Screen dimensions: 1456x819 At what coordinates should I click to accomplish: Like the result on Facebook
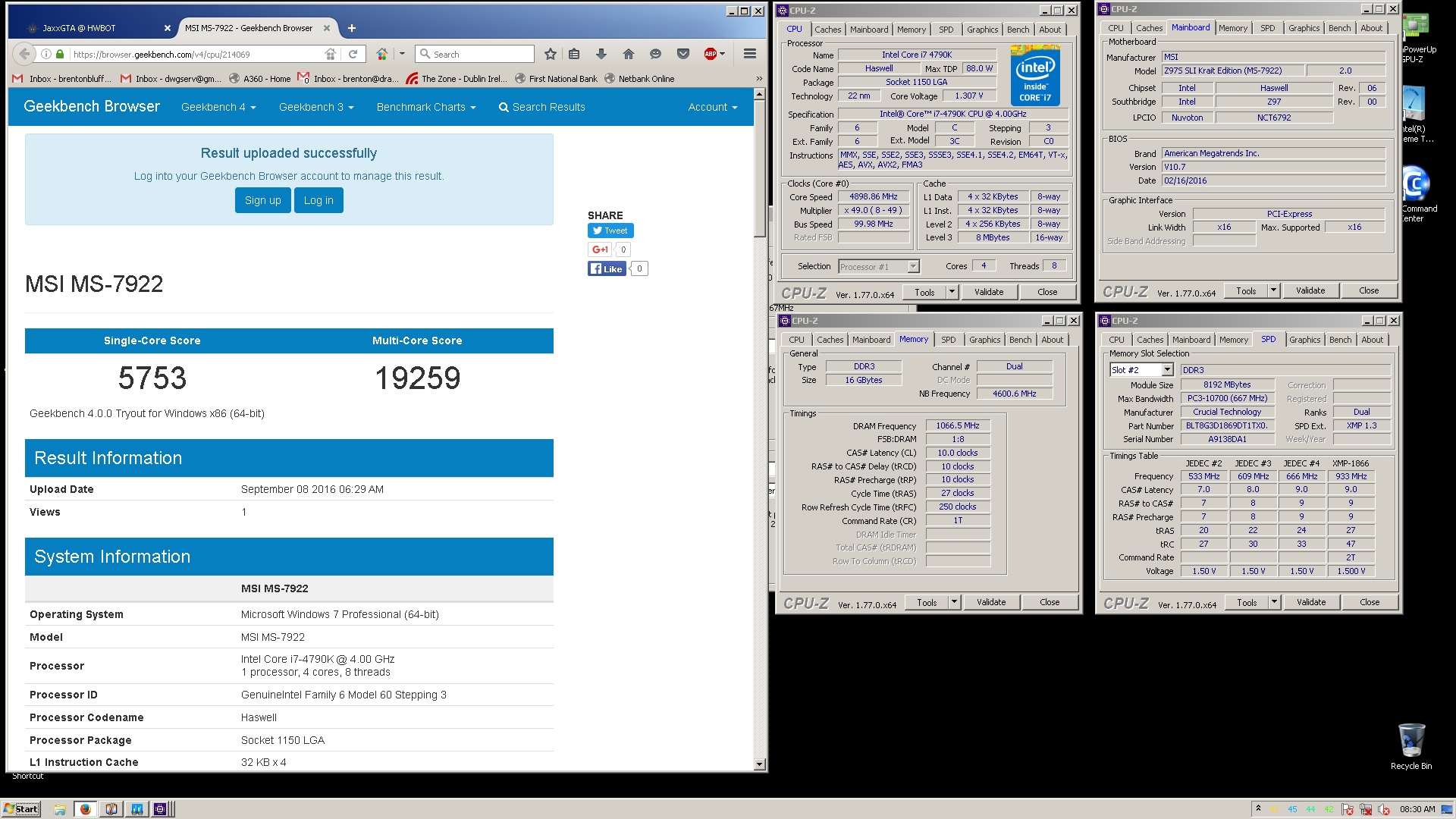point(607,268)
